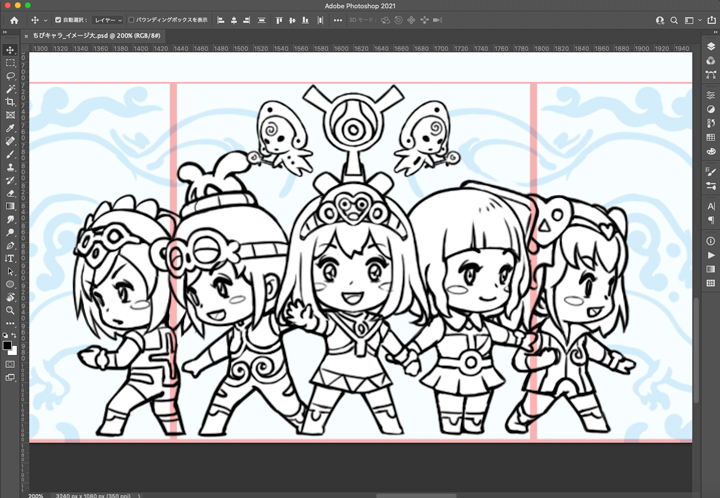Select the Zoom magnifier tool
This screenshot has width=720, height=498.
coord(10,310)
